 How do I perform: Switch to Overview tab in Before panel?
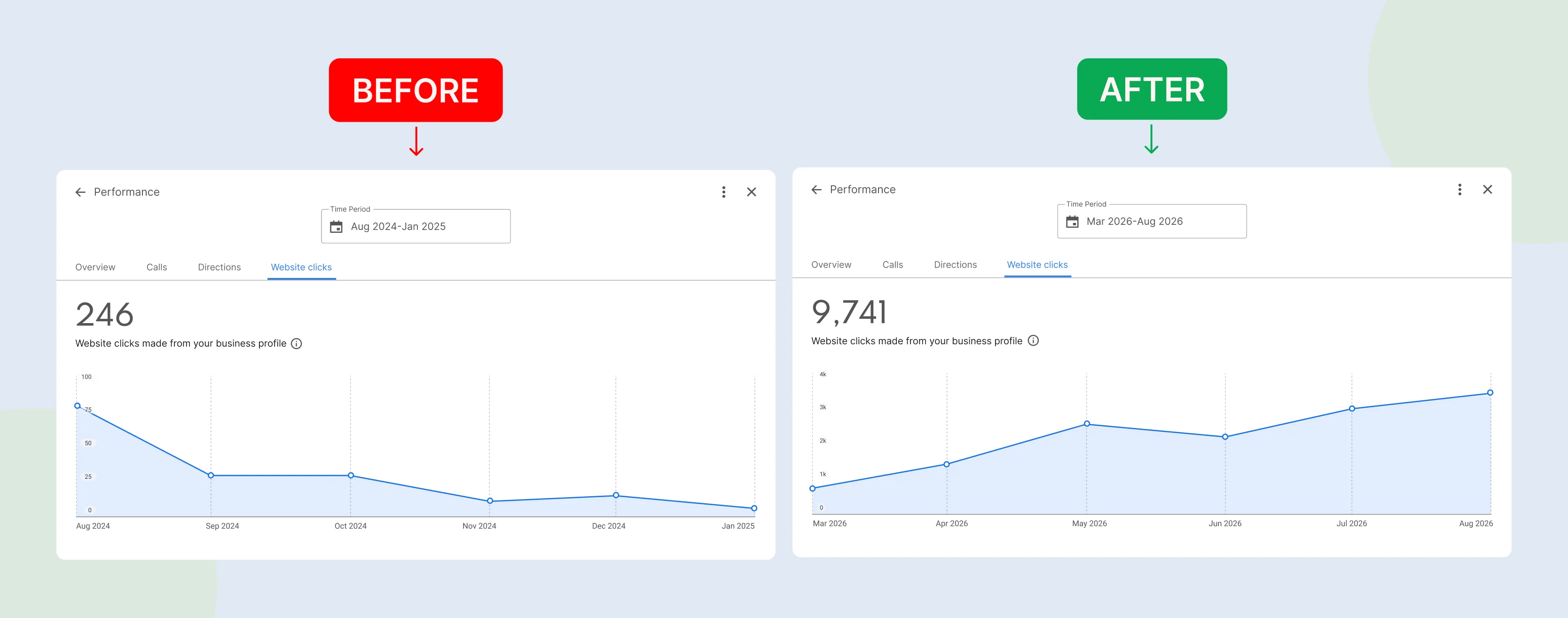click(95, 267)
